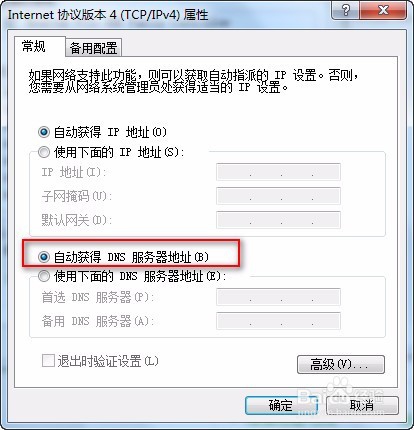
Task: Click the 自动获得 IP 地址 label text
Action: point(110,132)
